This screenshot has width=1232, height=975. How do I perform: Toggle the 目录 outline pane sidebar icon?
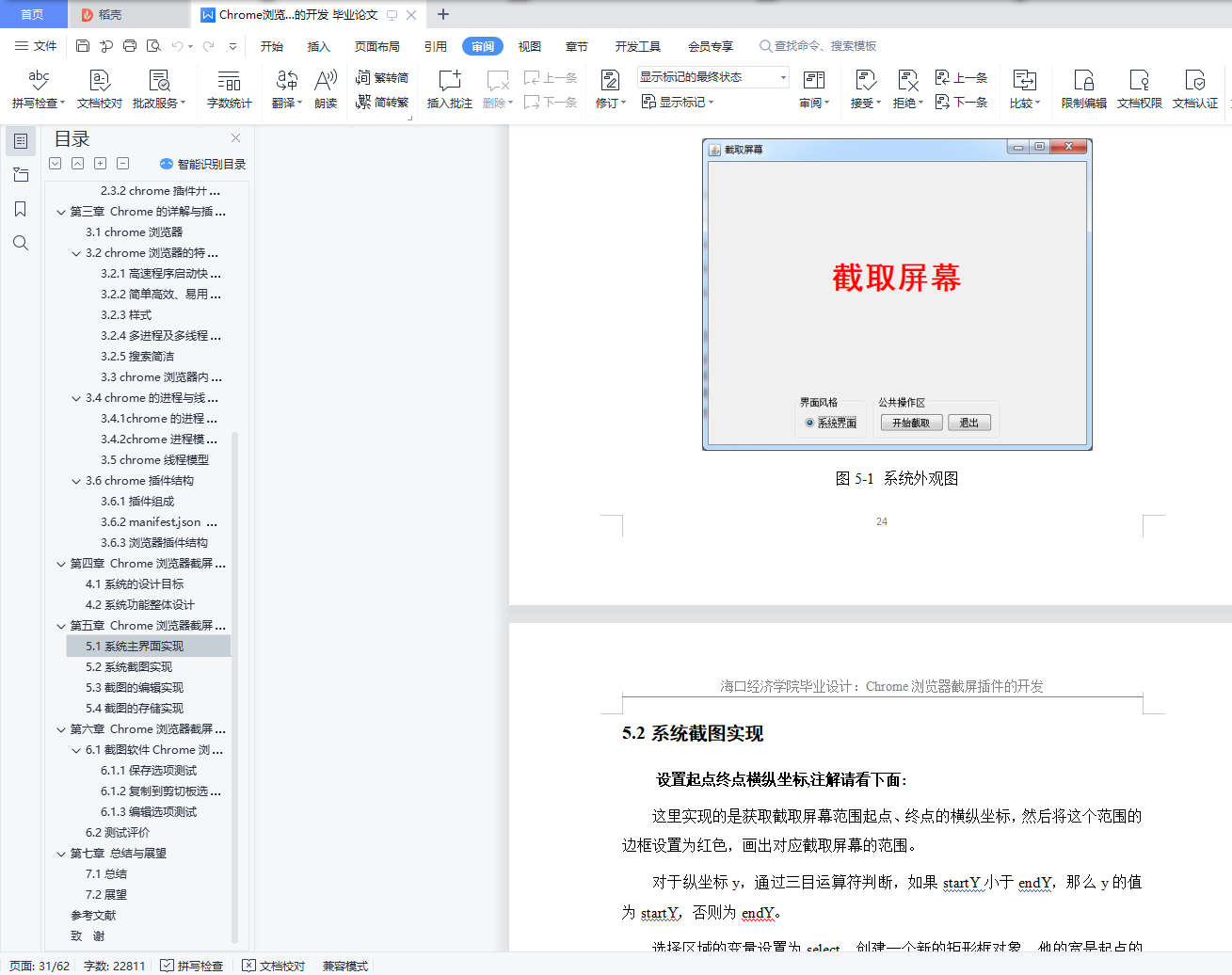coord(21,141)
